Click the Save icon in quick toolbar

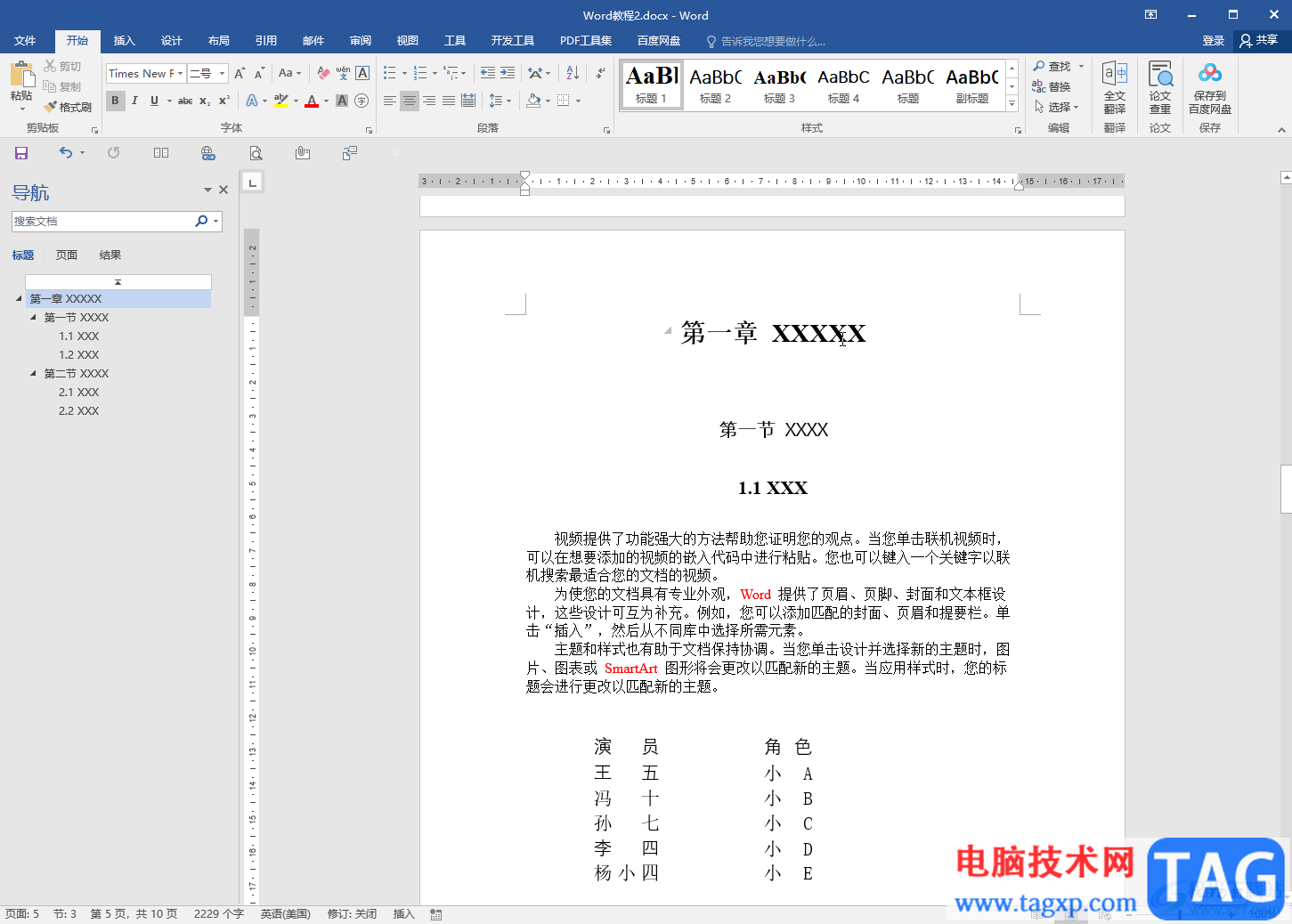pyautogui.click(x=21, y=153)
